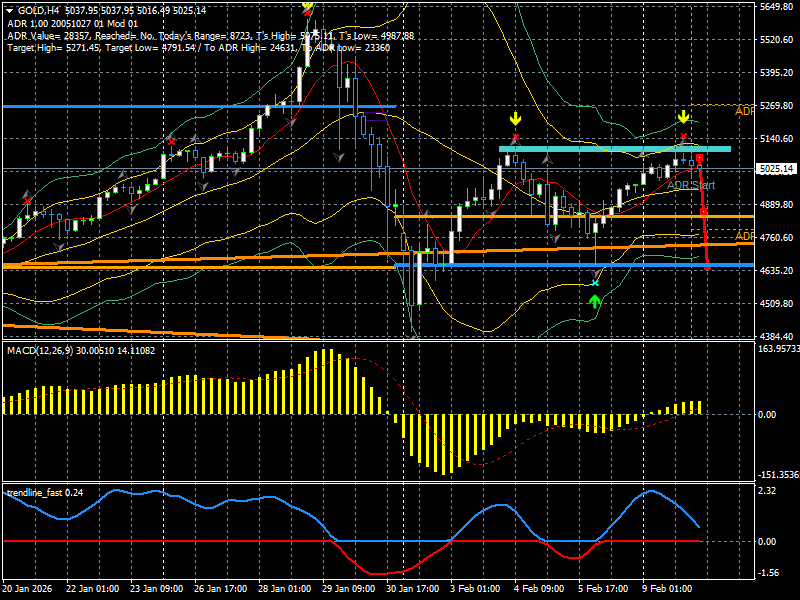Click the MACD scale value 163.95733

click(x=779, y=349)
